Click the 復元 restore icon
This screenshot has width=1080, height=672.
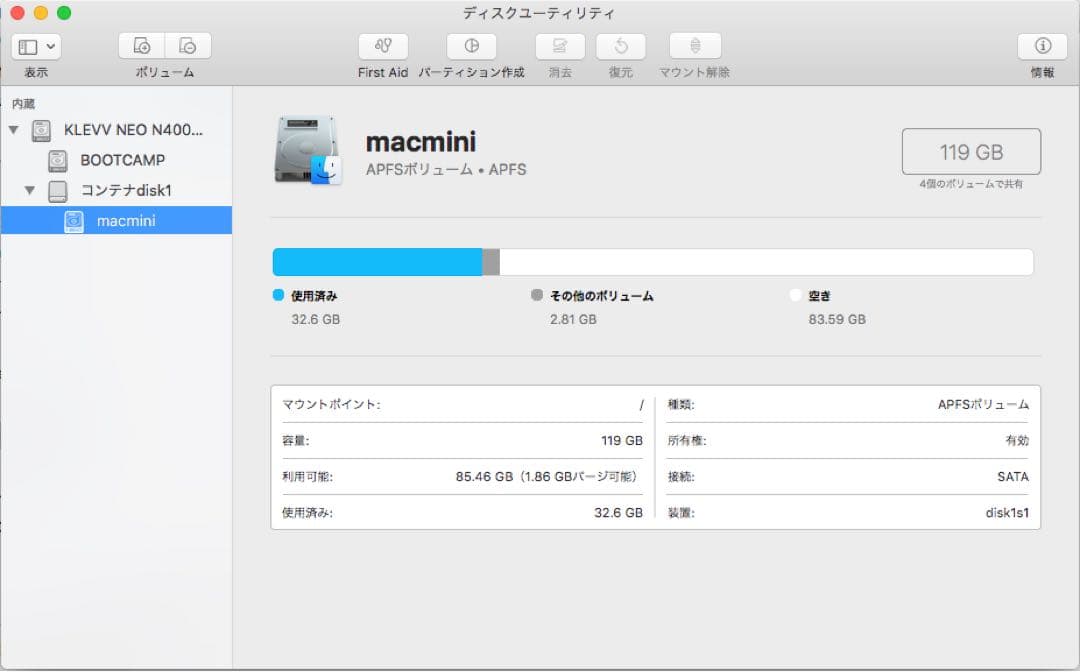(619, 46)
